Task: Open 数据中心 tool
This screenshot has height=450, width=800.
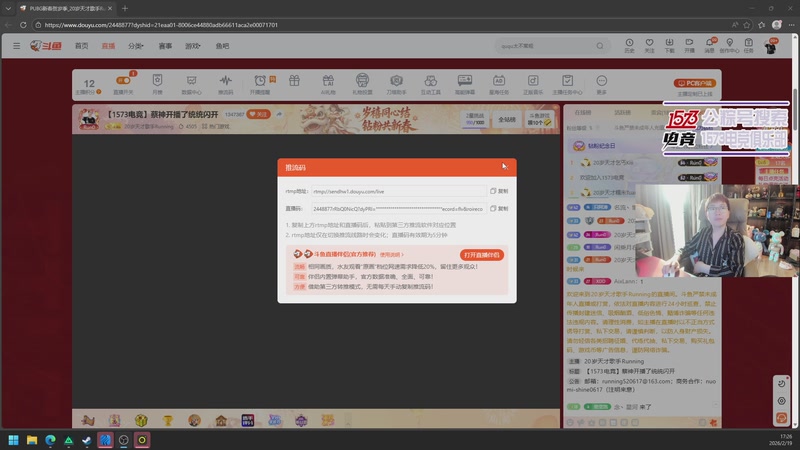Action: coord(191,84)
